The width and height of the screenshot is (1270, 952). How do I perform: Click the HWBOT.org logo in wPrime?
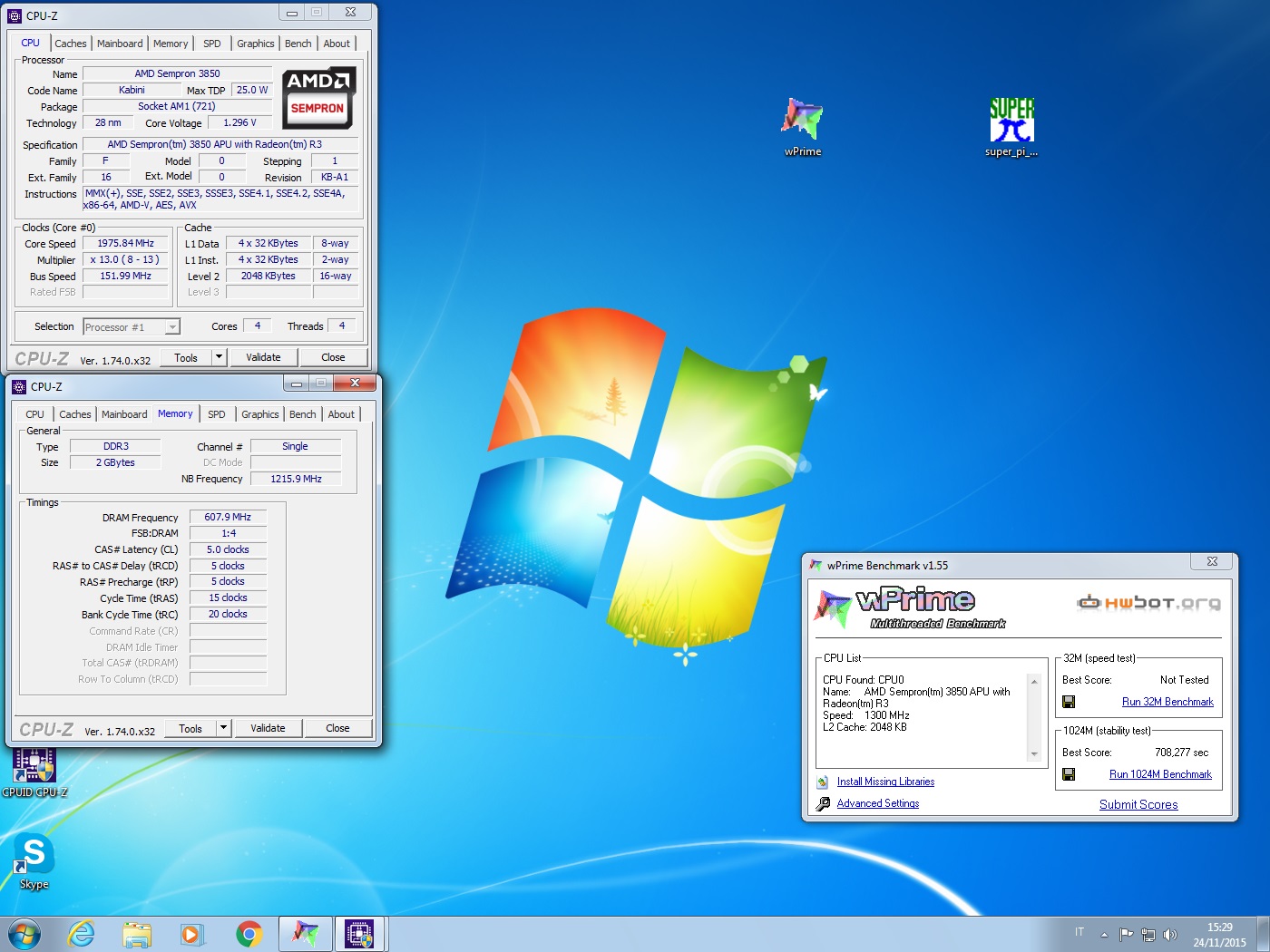click(x=1148, y=602)
